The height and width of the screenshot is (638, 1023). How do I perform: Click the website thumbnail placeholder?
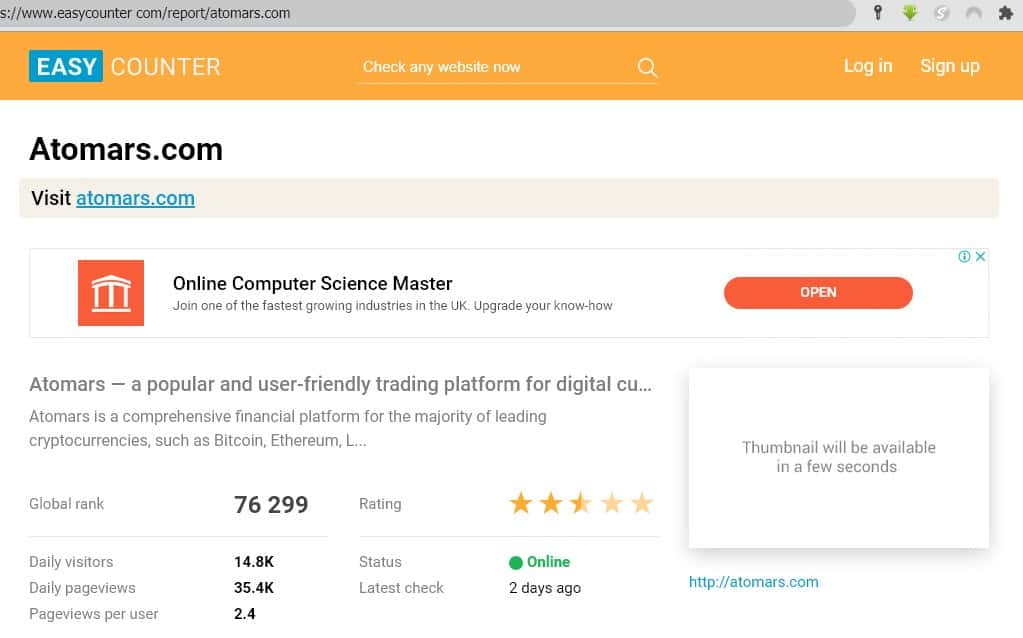pos(838,457)
